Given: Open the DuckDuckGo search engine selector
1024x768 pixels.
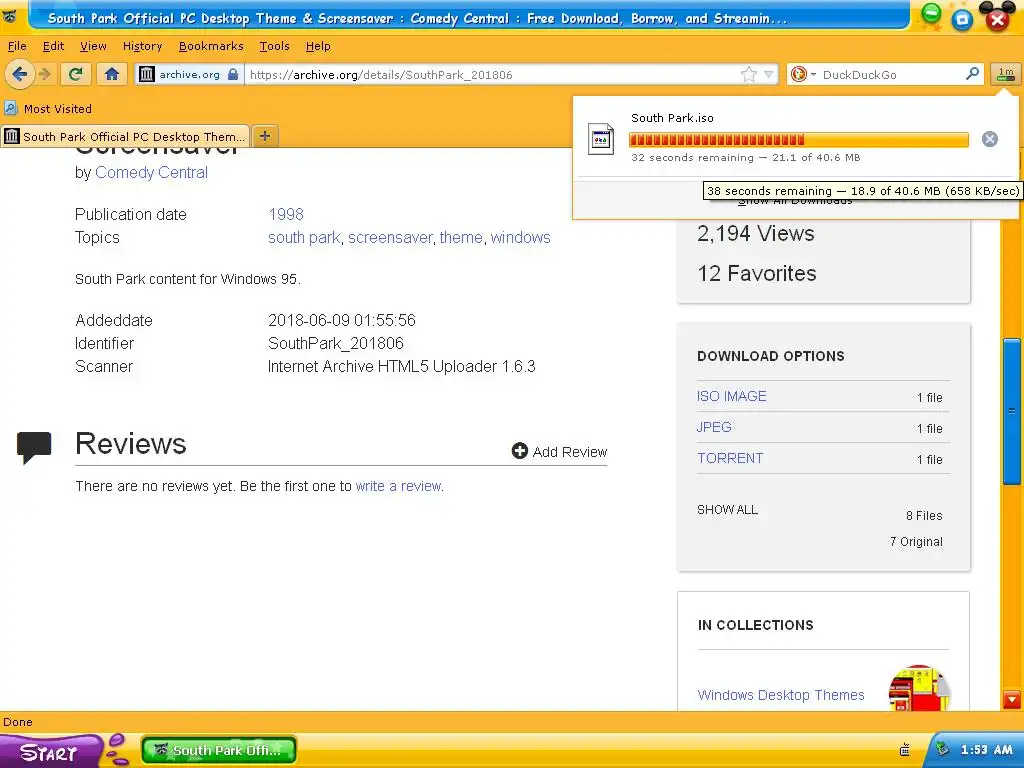Looking at the screenshot, I should pos(803,74).
